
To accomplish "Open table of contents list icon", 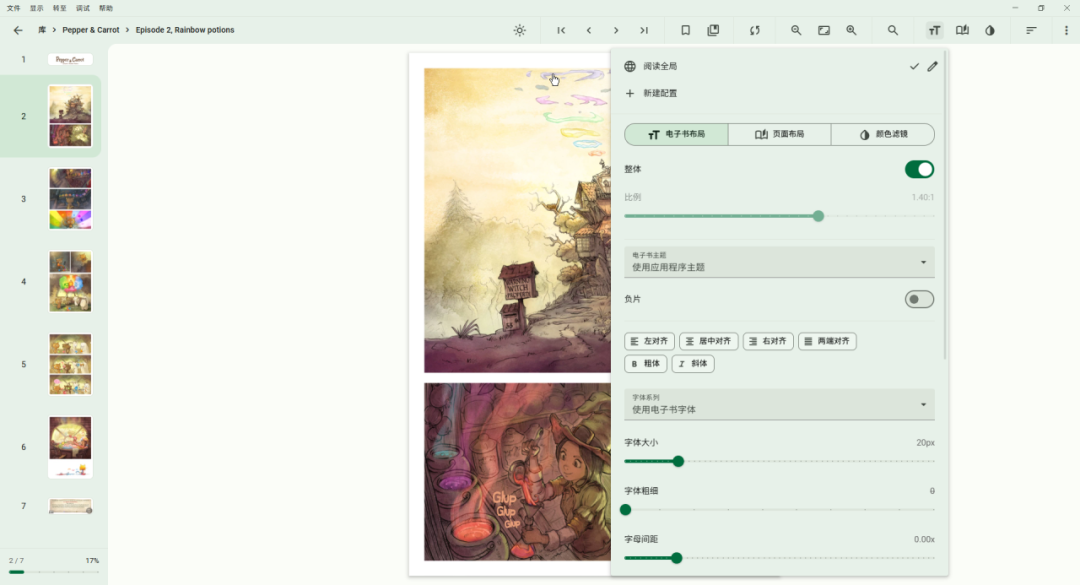I will pos(1031,30).
